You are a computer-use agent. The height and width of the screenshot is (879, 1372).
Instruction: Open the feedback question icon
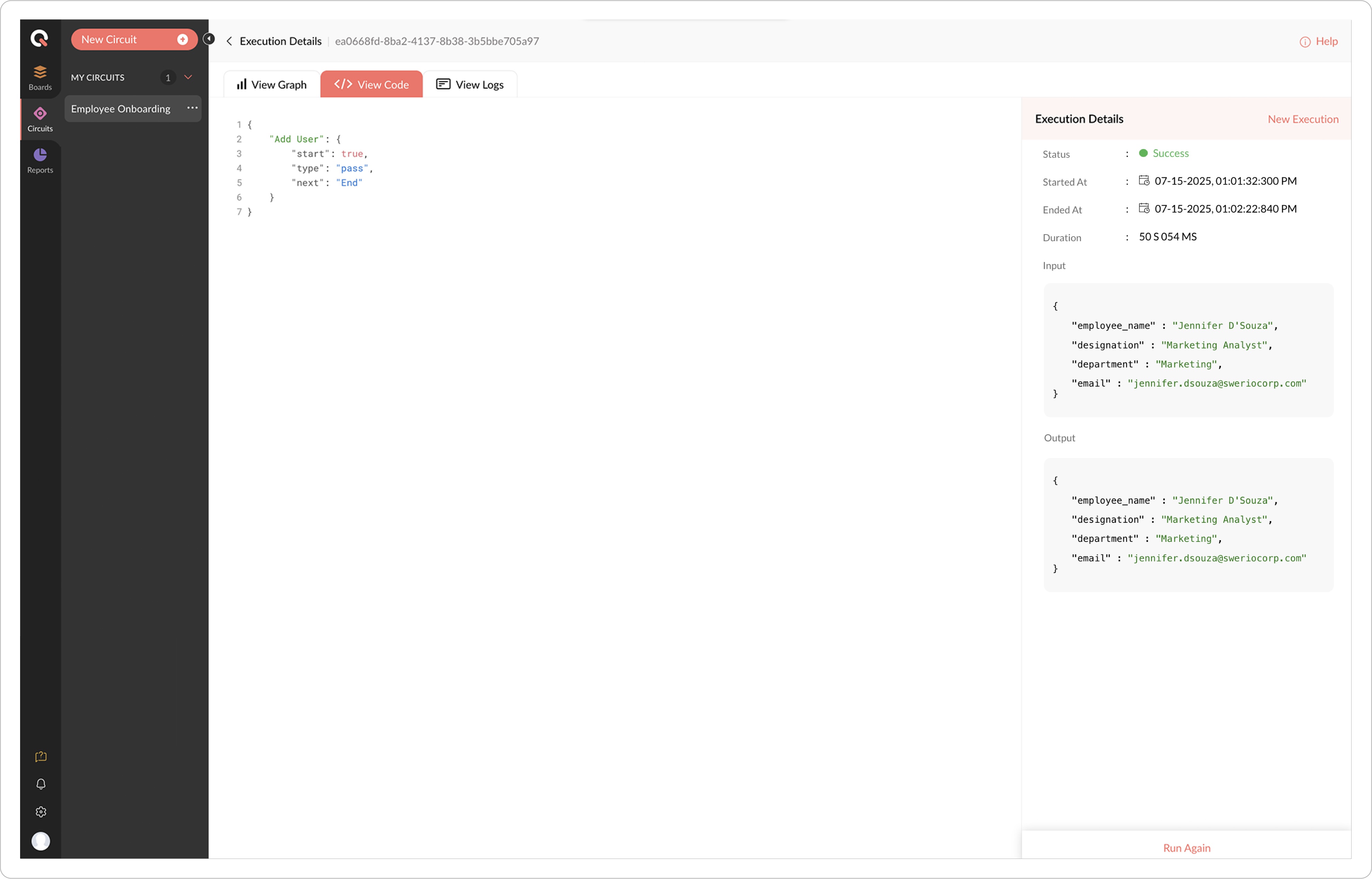[41, 757]
